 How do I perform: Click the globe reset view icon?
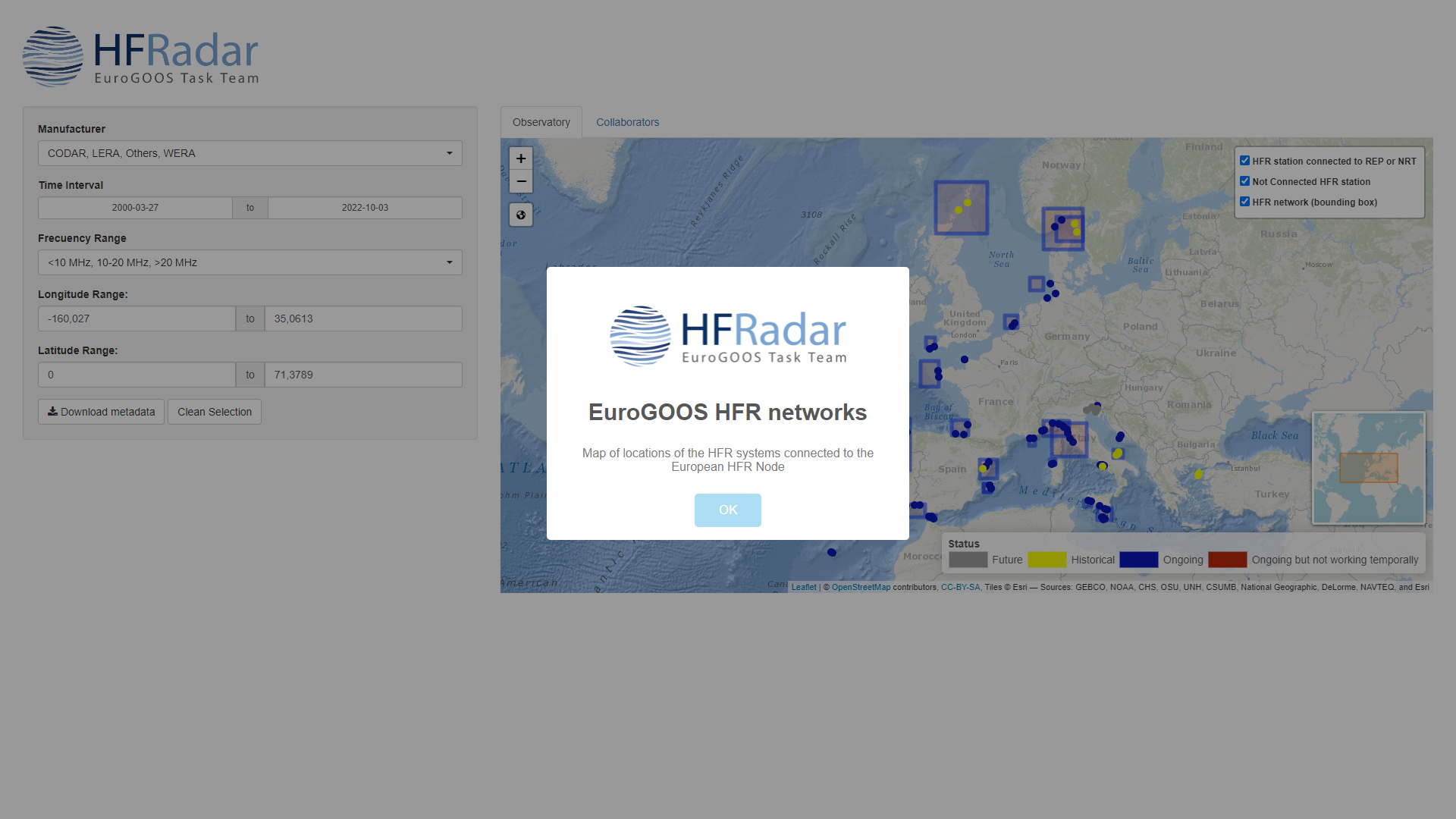[x=521, y=215]
